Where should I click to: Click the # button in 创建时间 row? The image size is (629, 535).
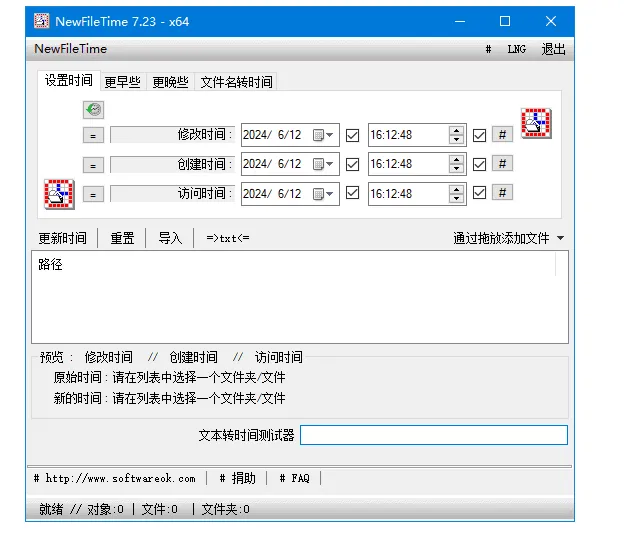502,164
